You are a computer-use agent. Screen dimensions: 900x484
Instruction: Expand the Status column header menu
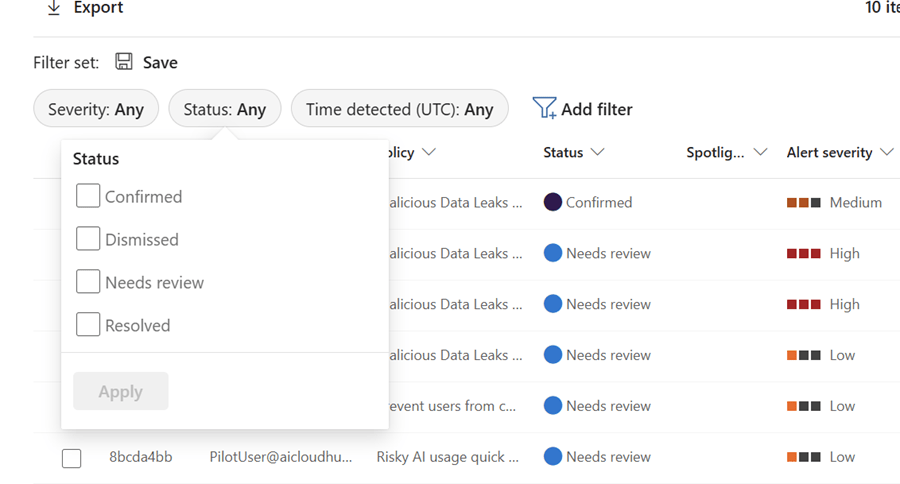(574, 153)
